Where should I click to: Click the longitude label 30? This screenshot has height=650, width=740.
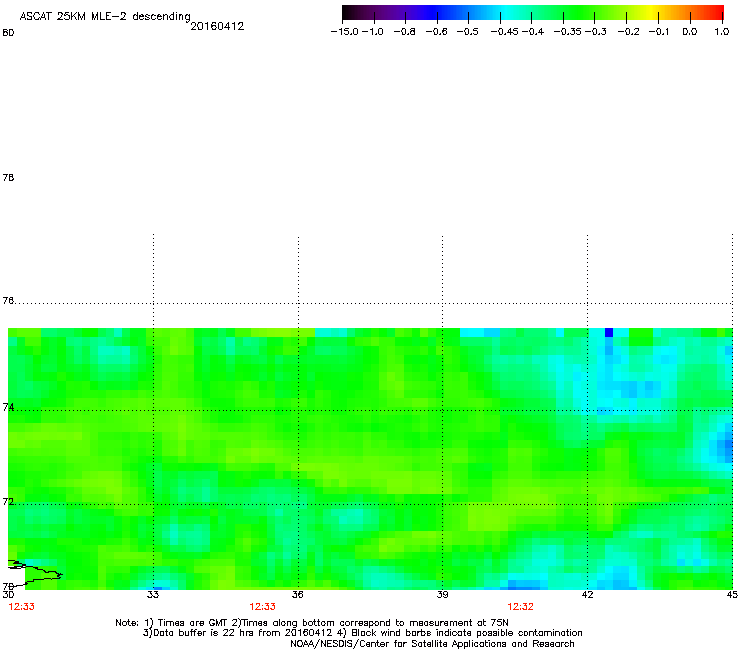tap(8, 595)
